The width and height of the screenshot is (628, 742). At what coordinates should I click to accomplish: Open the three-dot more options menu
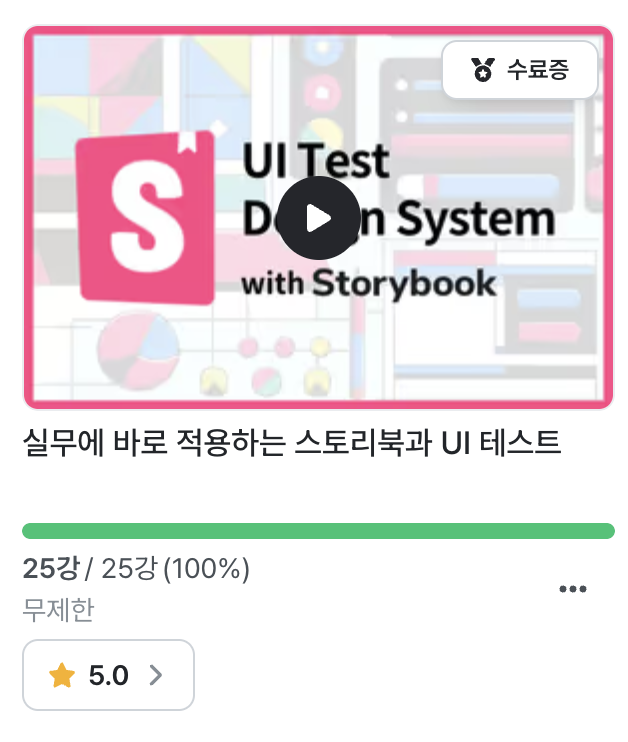coord(573,589)
